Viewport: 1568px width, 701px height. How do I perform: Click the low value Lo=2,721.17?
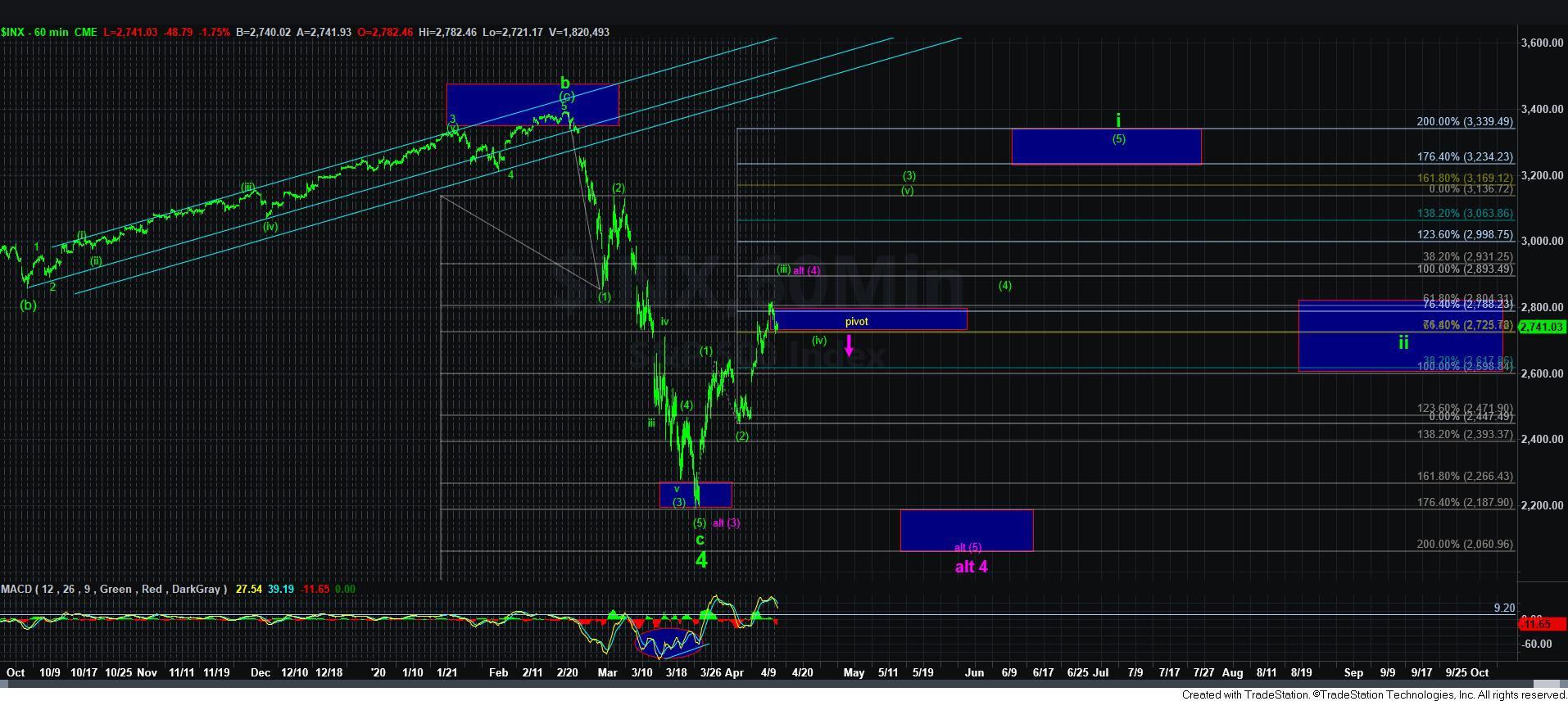click(x=512, y=32)
